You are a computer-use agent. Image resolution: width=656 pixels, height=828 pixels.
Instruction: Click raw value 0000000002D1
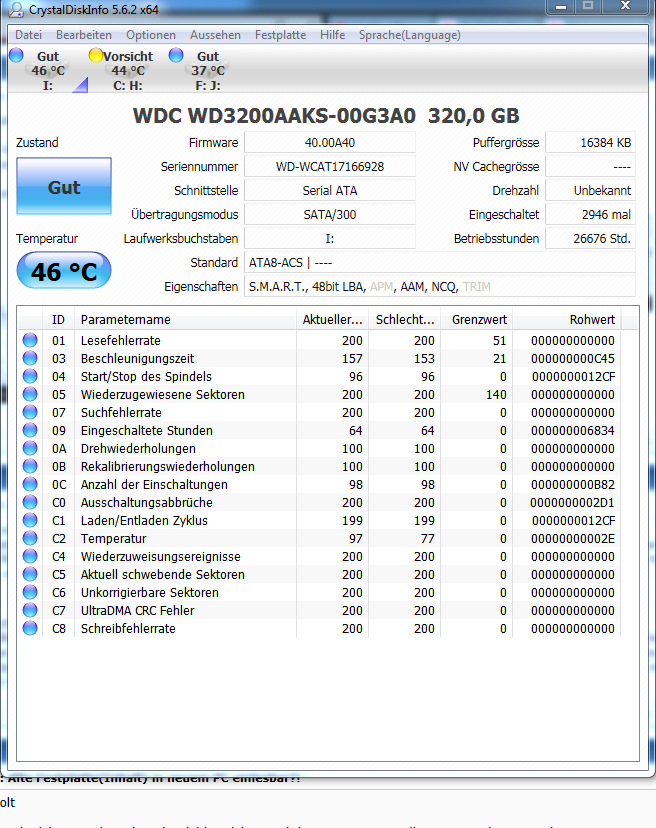click(573, 502)
